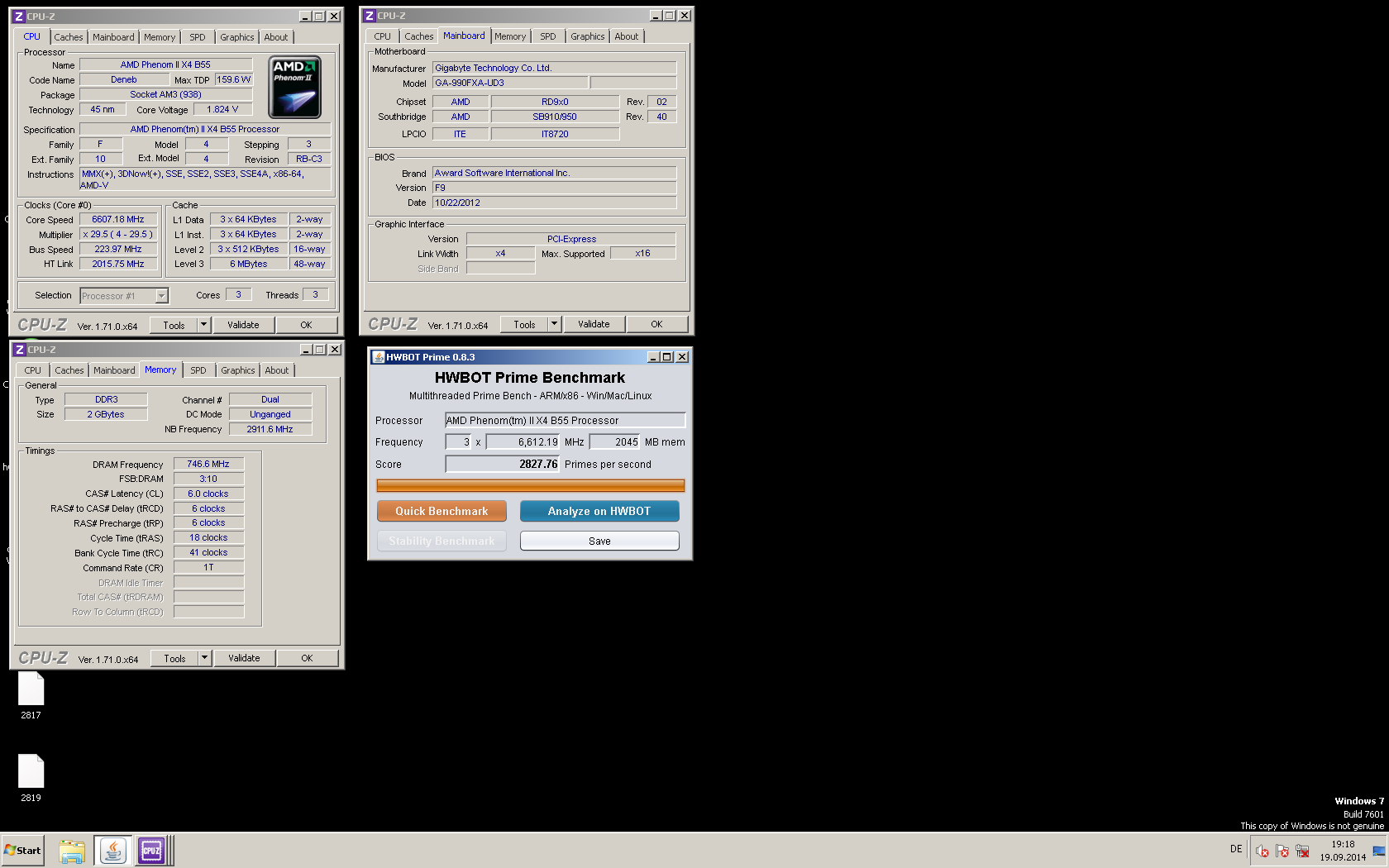This screenshot has width=1389, height=868.
Task: Click the HWBOT core count field 3
Action: coord(458,441)
